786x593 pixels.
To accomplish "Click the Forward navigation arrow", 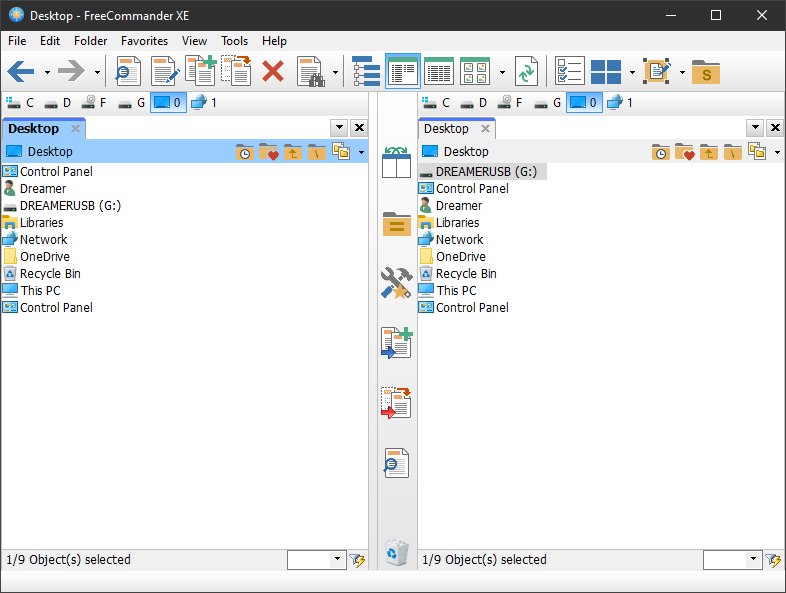I will (x=71, y=72).
